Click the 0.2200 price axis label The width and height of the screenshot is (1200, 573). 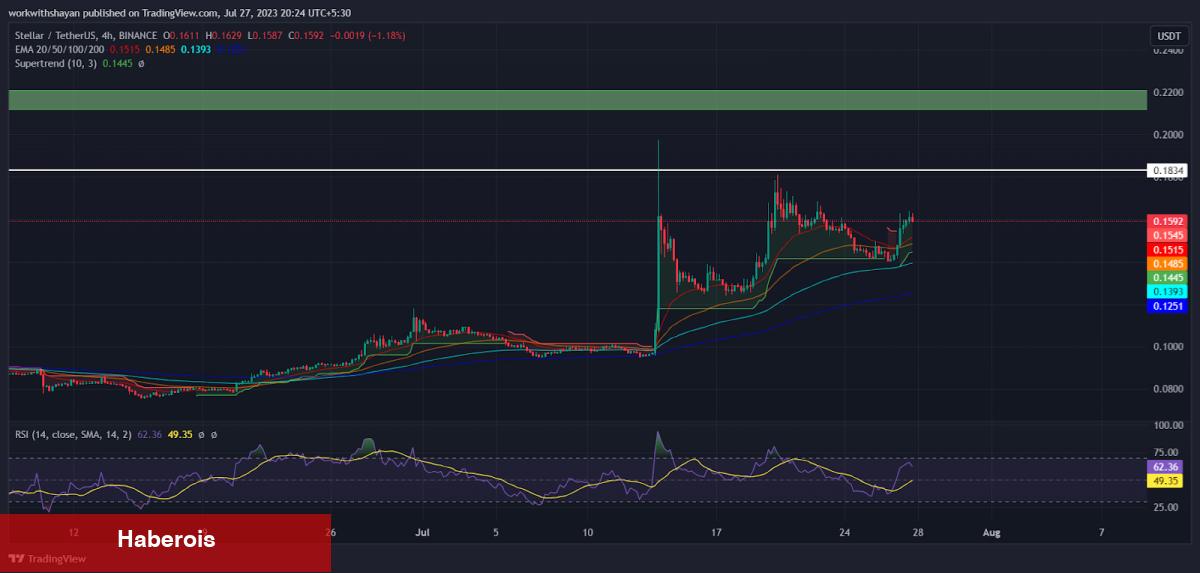tap(1168, 92)
